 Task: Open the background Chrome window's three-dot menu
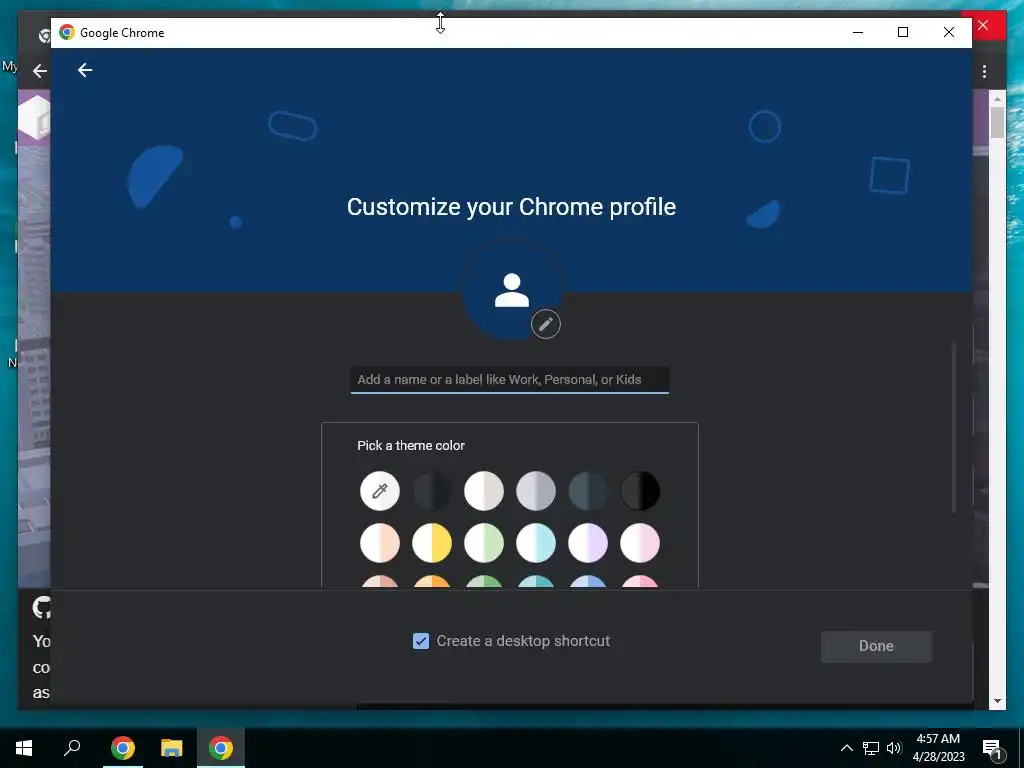click(x=984, y=71)
